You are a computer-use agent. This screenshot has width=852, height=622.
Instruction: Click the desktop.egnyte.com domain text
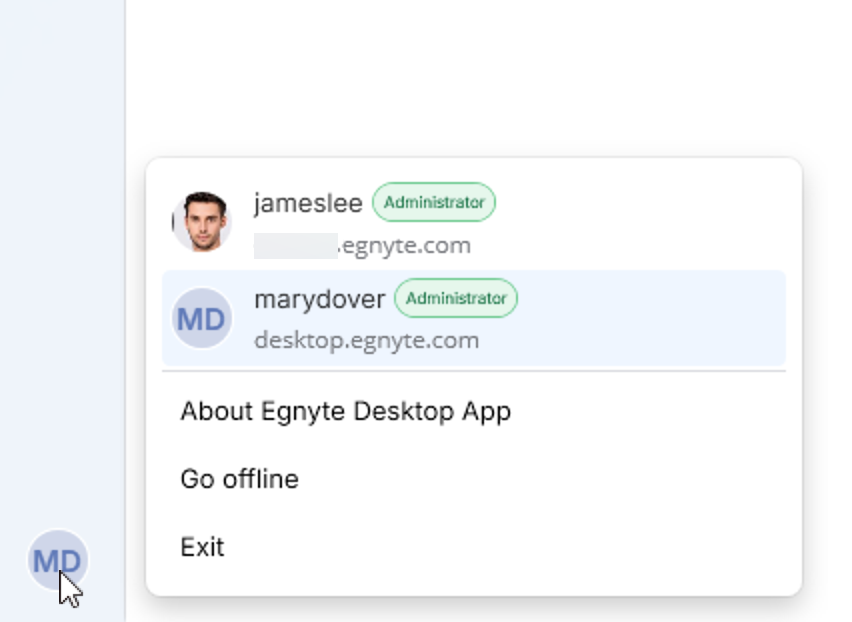367,341
